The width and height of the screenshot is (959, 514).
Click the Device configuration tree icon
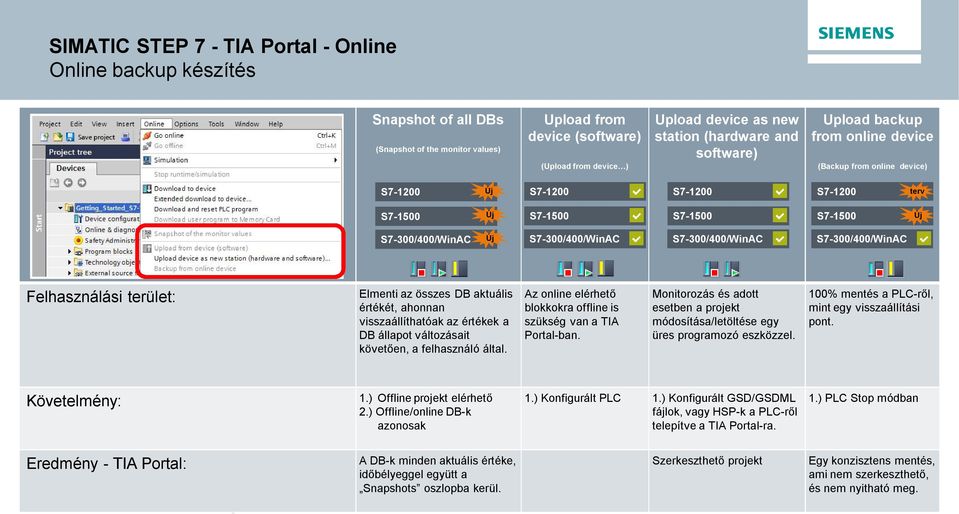pyautogui.click(x=78, y=218)
